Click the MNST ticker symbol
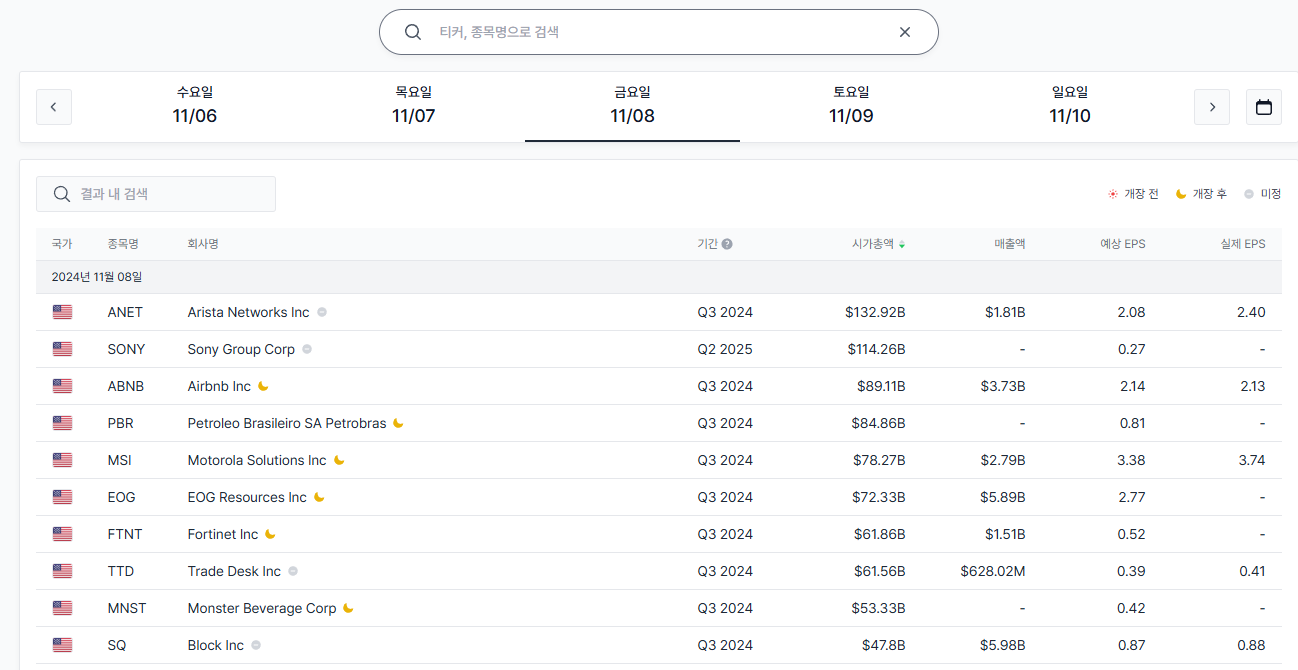Viewport: 1298px width, 670px height. tap(127, 608)
